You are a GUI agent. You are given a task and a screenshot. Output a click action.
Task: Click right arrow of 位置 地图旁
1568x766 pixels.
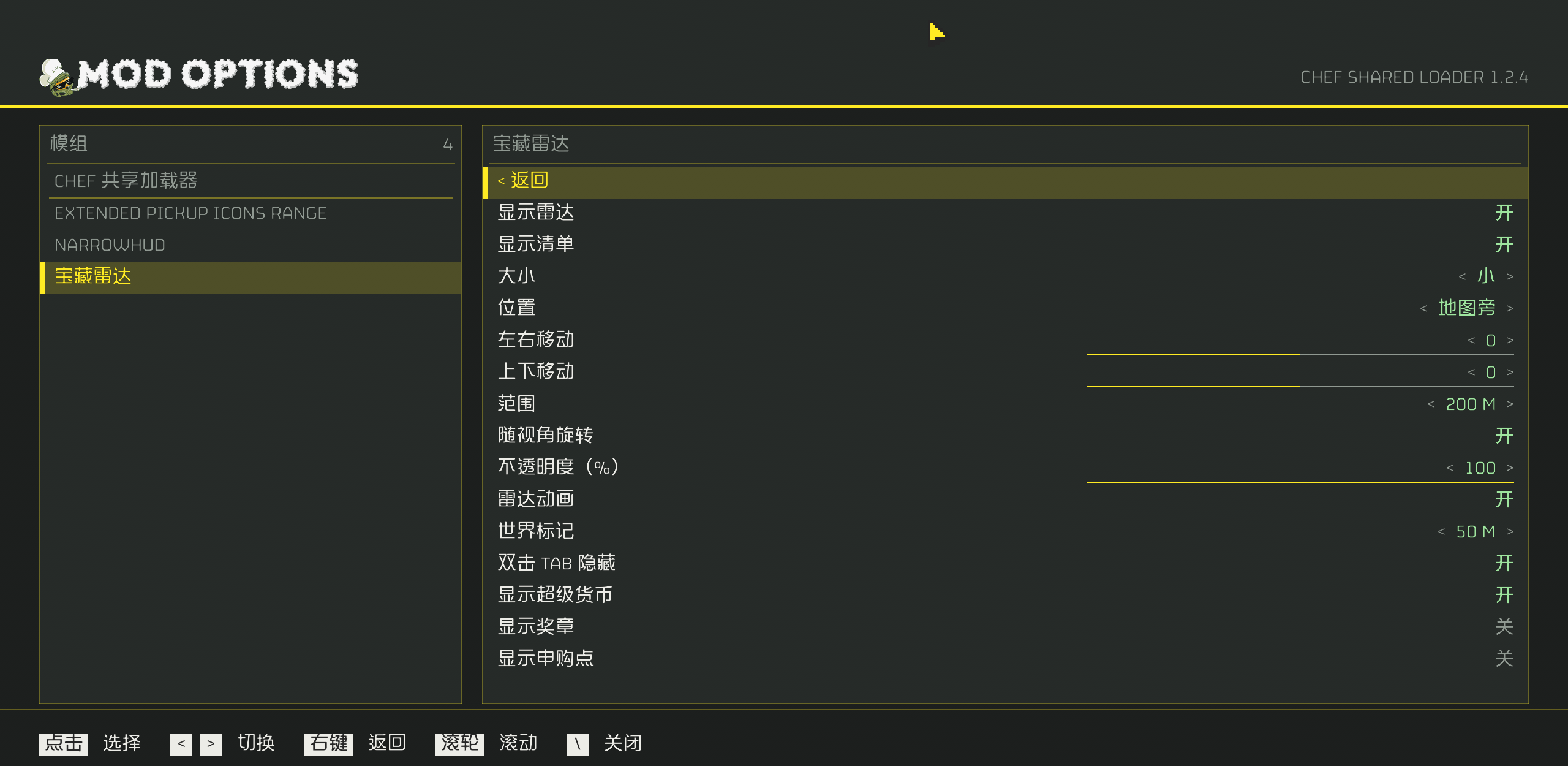pyautogui.click(x=1510, y=308)
